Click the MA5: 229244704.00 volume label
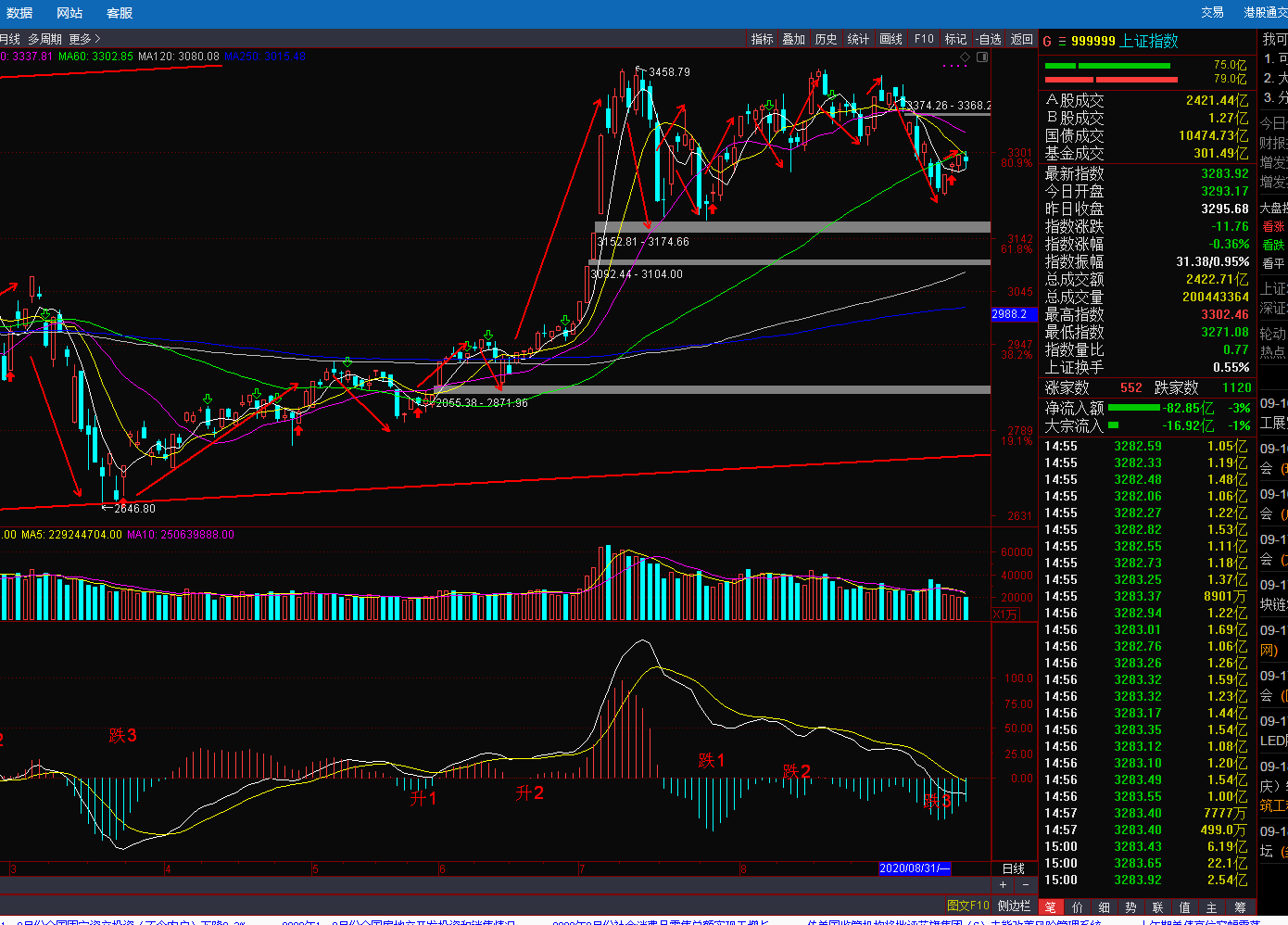1288x925 pixels. [71, 535]
